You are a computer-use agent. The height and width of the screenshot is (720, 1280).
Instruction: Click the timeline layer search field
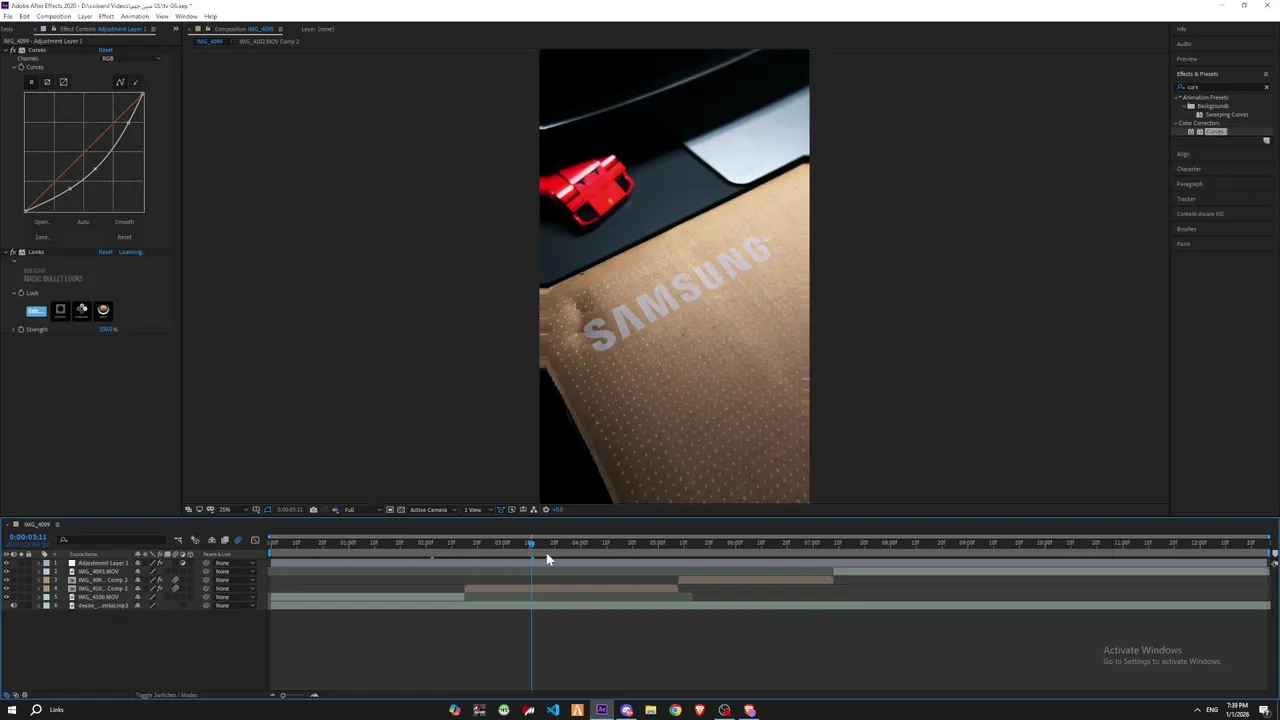click(x=111, y=540)
